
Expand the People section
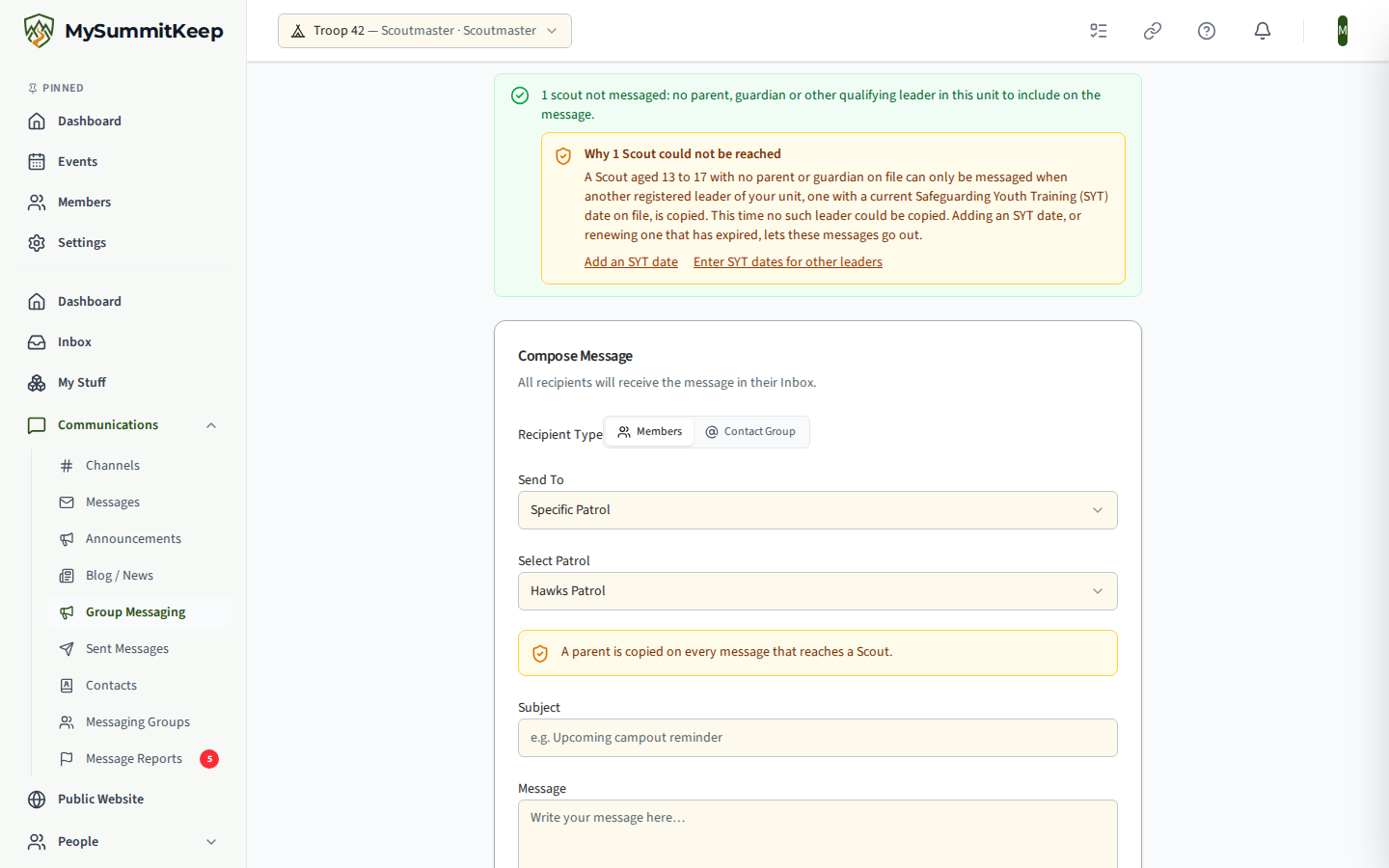[211, 842]
